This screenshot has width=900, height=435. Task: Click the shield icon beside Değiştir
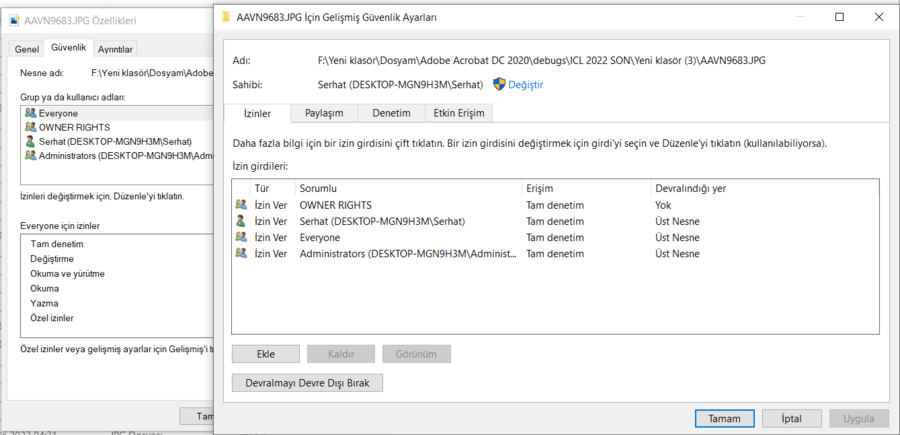click(x=499, y=84)
